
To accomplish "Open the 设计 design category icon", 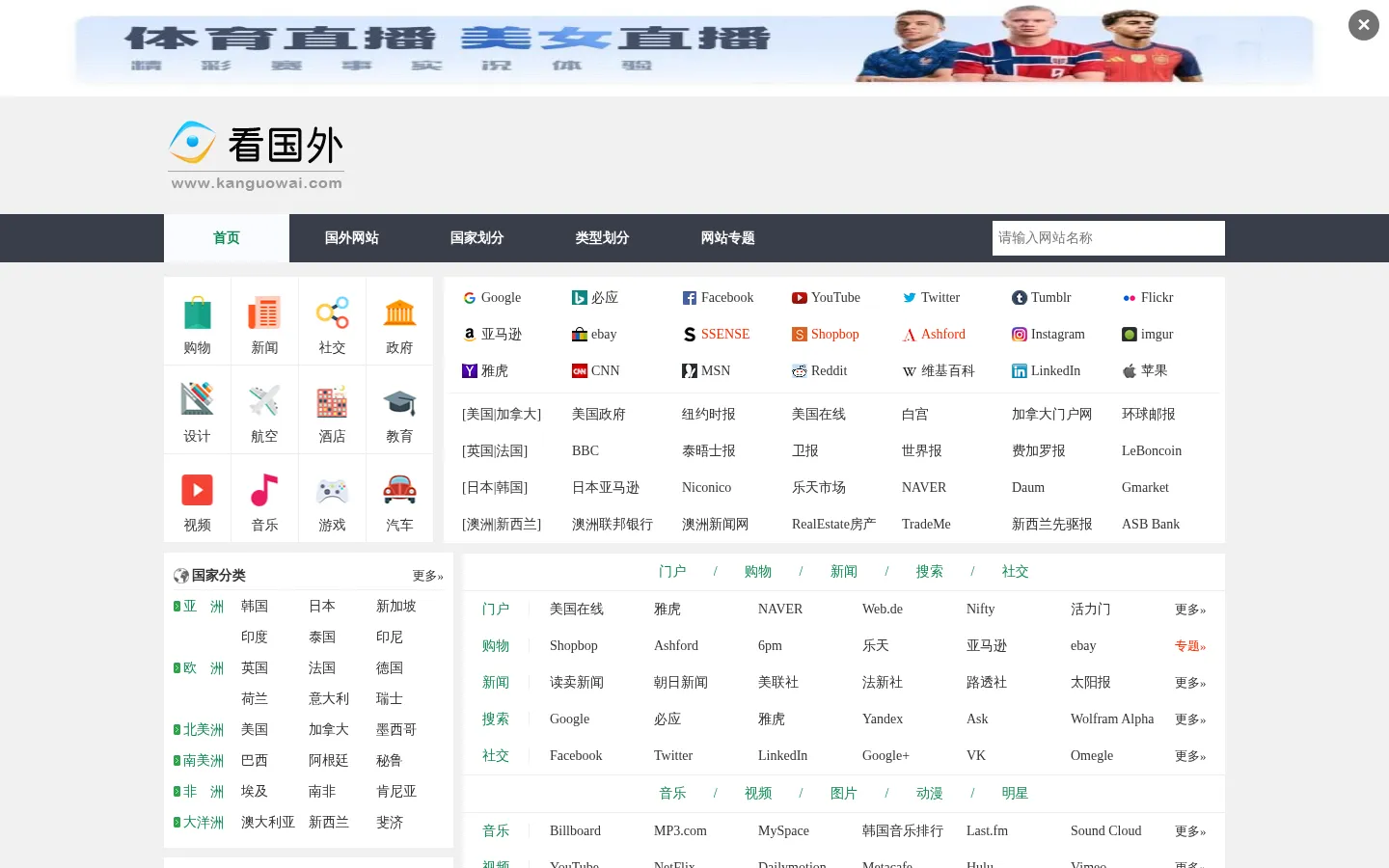I will click(x=197, y=399).
